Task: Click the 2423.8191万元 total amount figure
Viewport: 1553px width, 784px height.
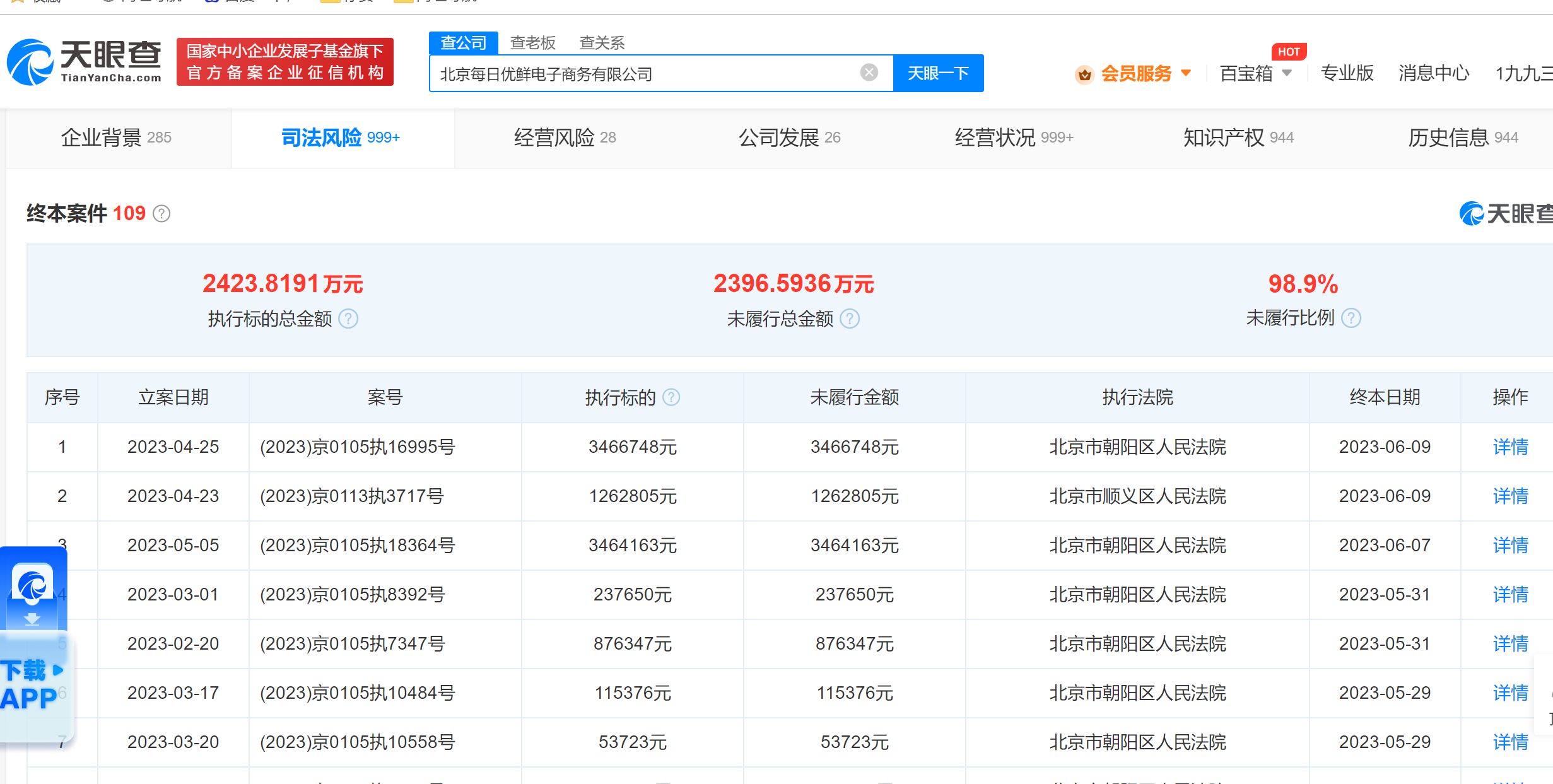Action: pos(283,284)
